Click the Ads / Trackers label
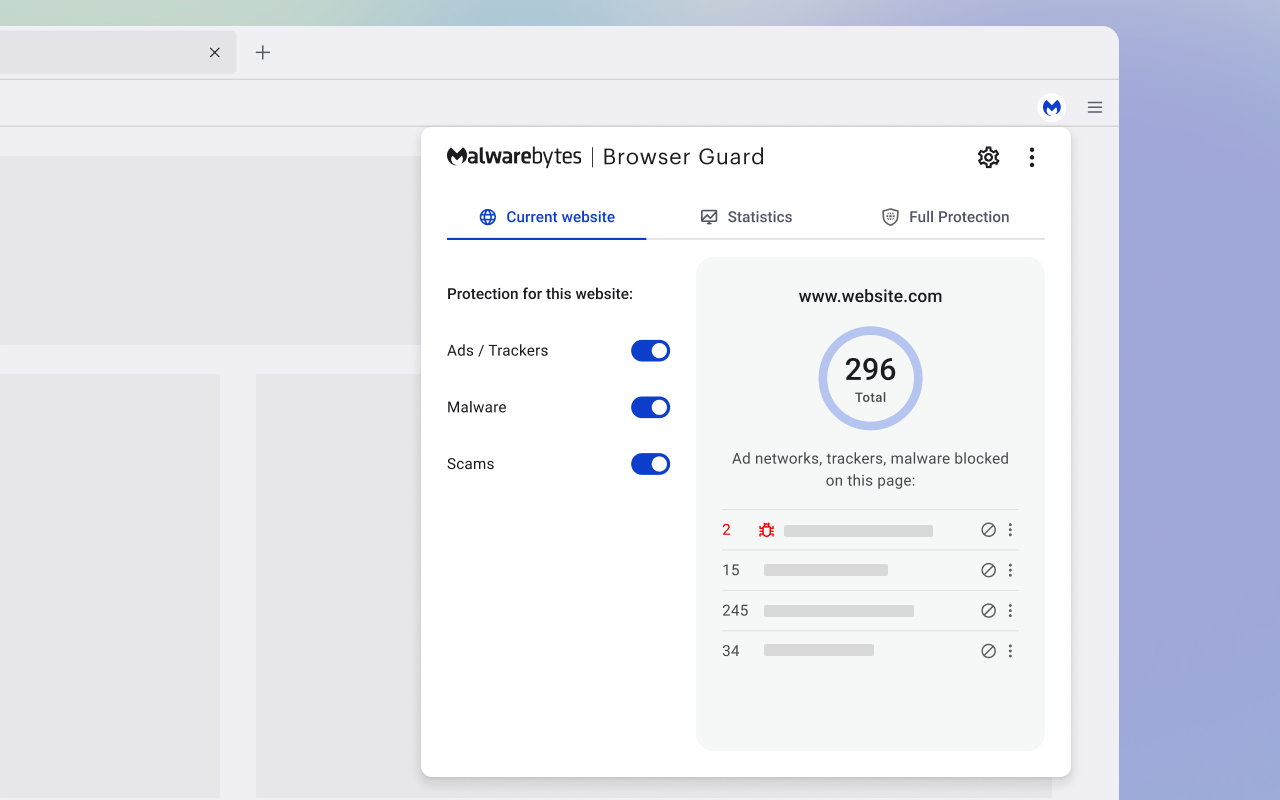The width and height of the screenshot is (1280, 800). (x=498, y=351)
